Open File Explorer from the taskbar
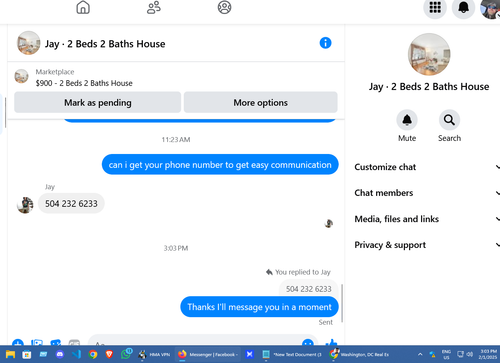Screen dimensions: 500x363 click(10, 354)
